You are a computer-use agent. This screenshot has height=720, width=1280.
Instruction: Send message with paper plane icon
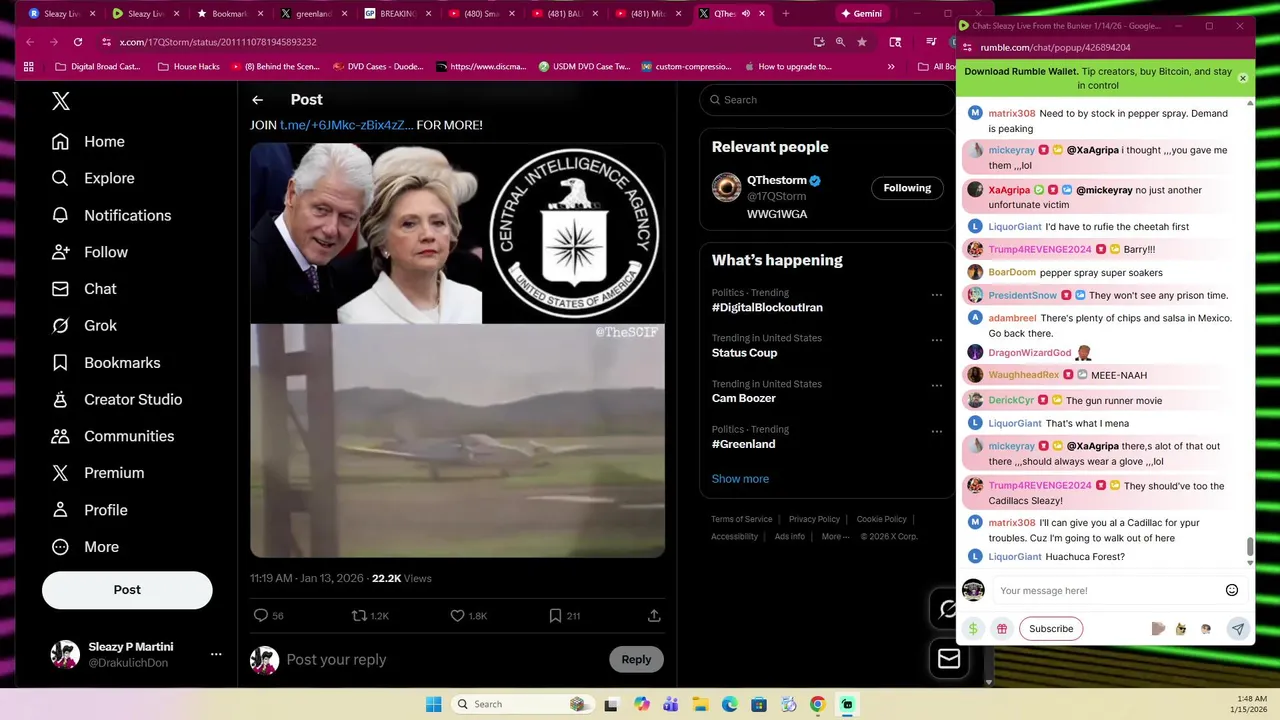1237,629
